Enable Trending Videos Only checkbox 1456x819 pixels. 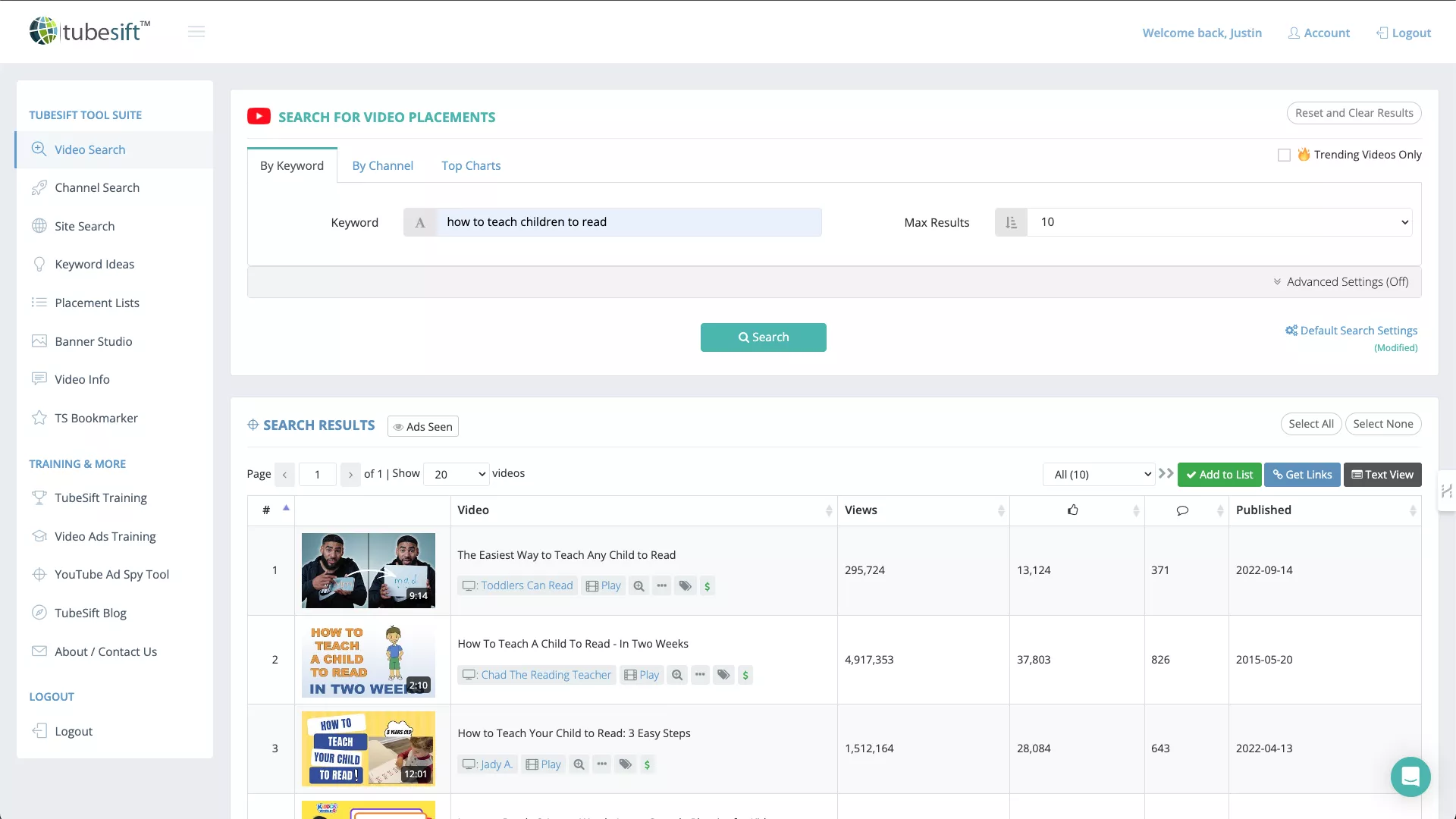click(x=1284, y=155)
